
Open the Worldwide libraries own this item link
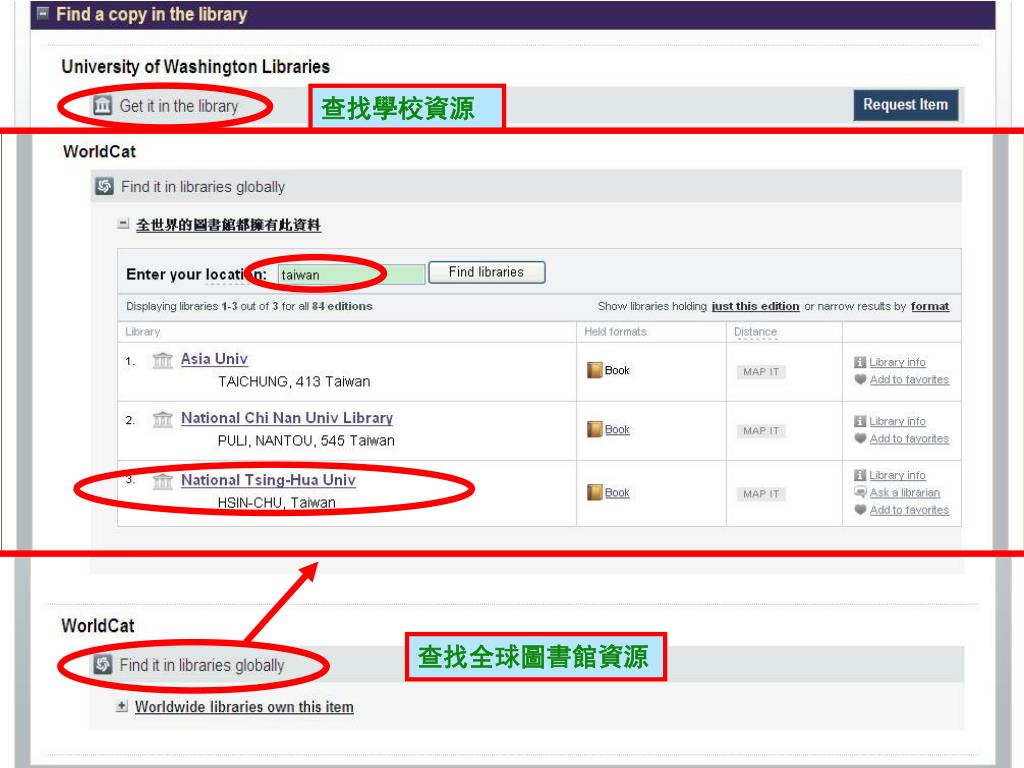[244, 707]
